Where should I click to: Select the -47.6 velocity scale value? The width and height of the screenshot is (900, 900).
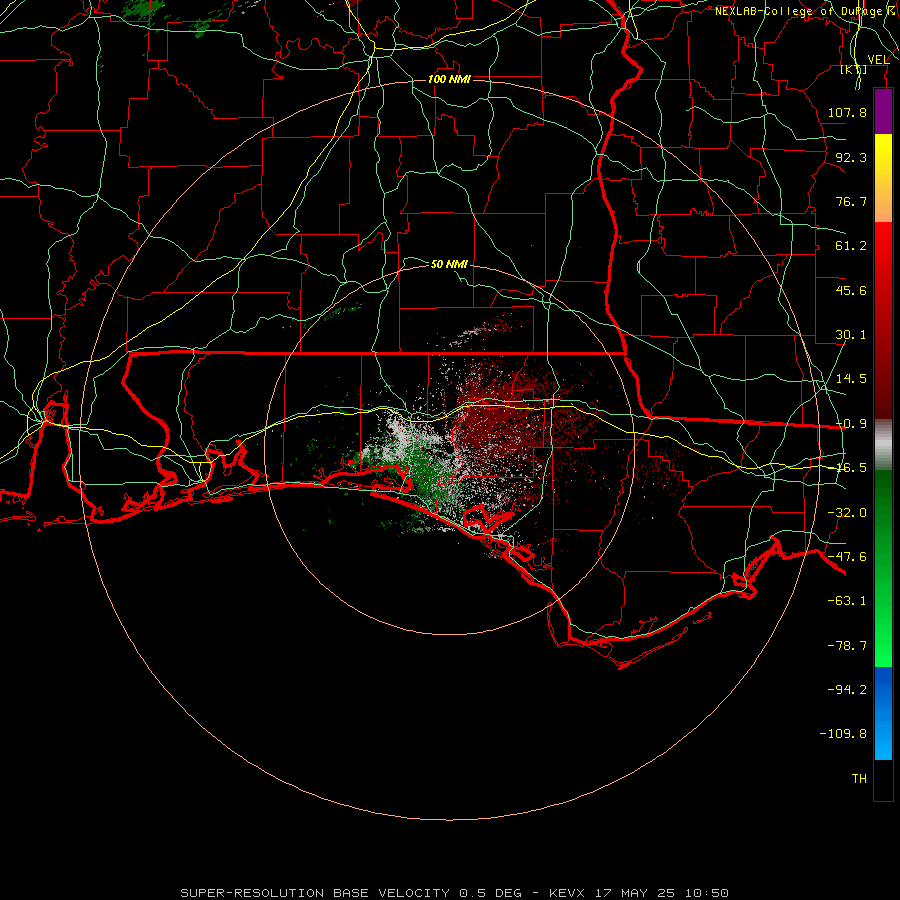847,557
